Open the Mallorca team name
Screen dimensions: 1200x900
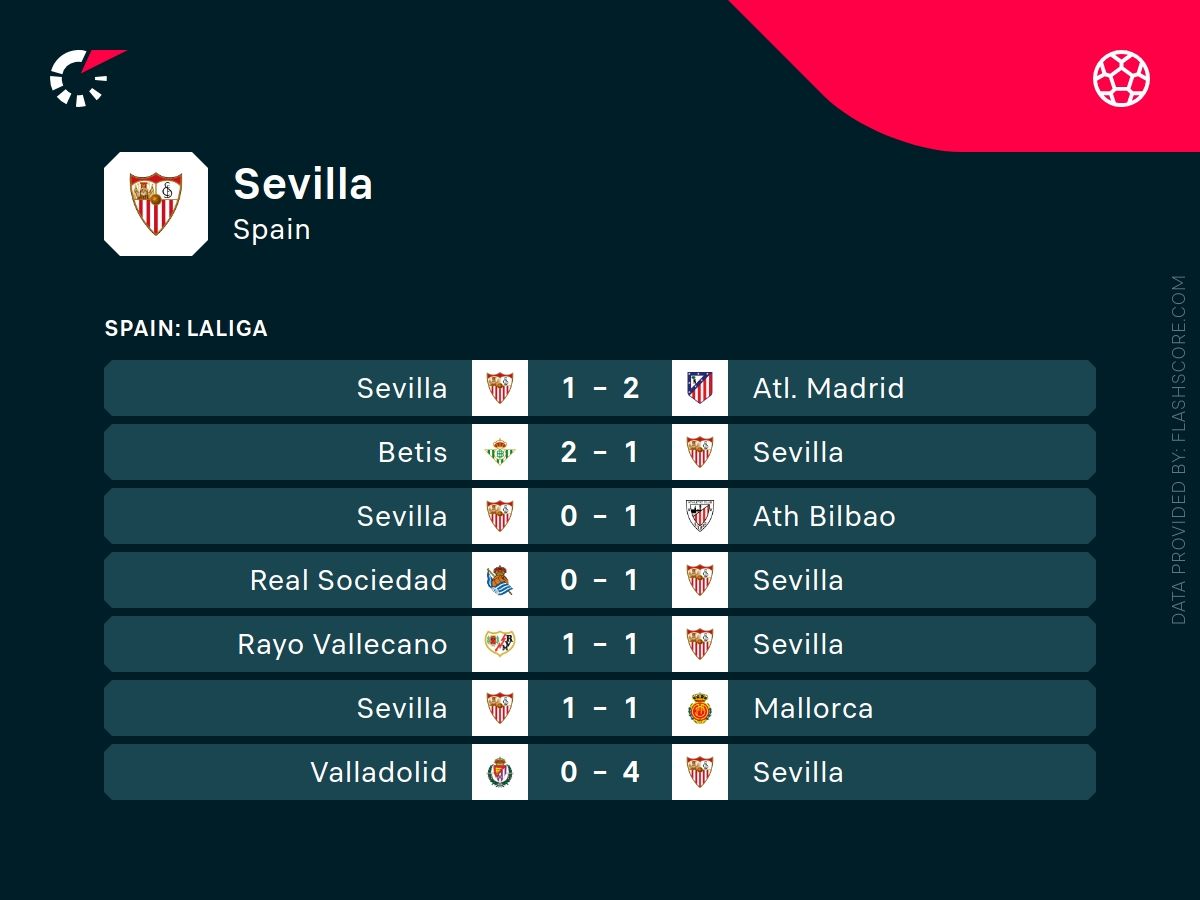(813, 708)
